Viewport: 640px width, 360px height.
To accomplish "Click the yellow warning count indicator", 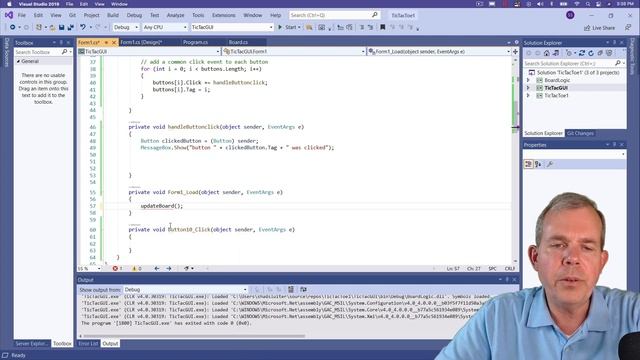I will pos(137,269).
